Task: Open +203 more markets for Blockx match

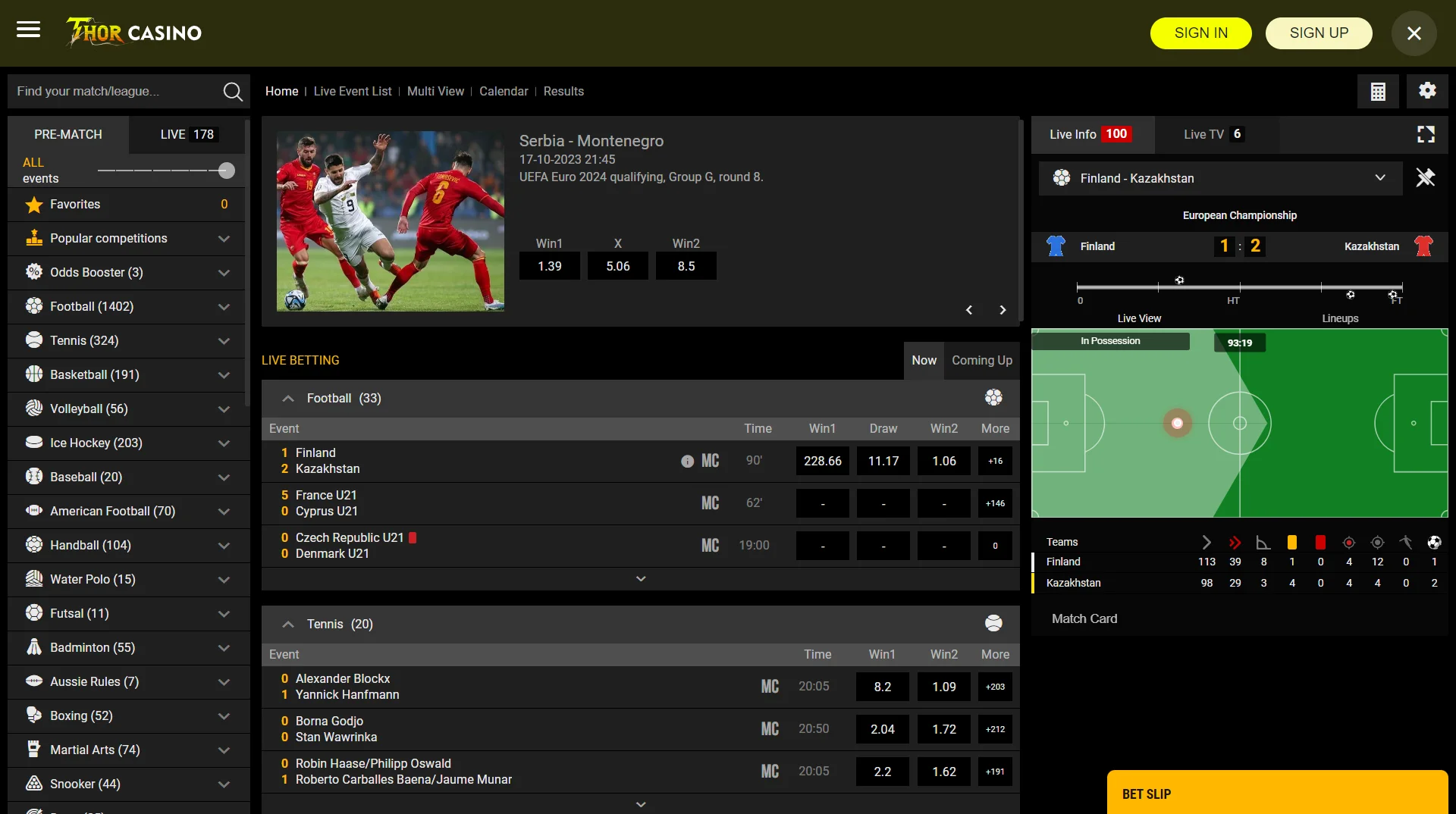Action: click(x=995, y=687)
